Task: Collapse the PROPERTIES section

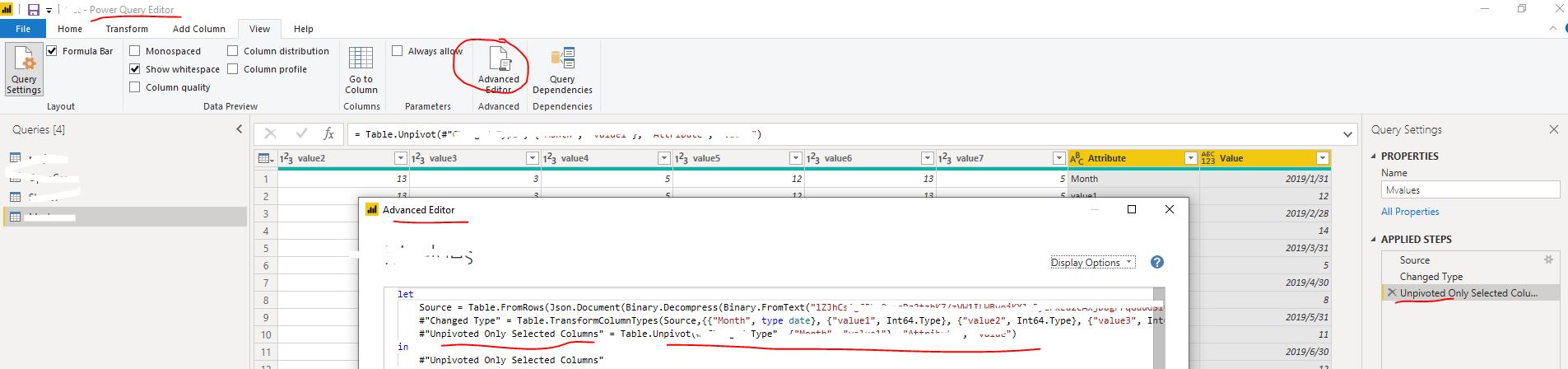Action: tap(1373, 156)
